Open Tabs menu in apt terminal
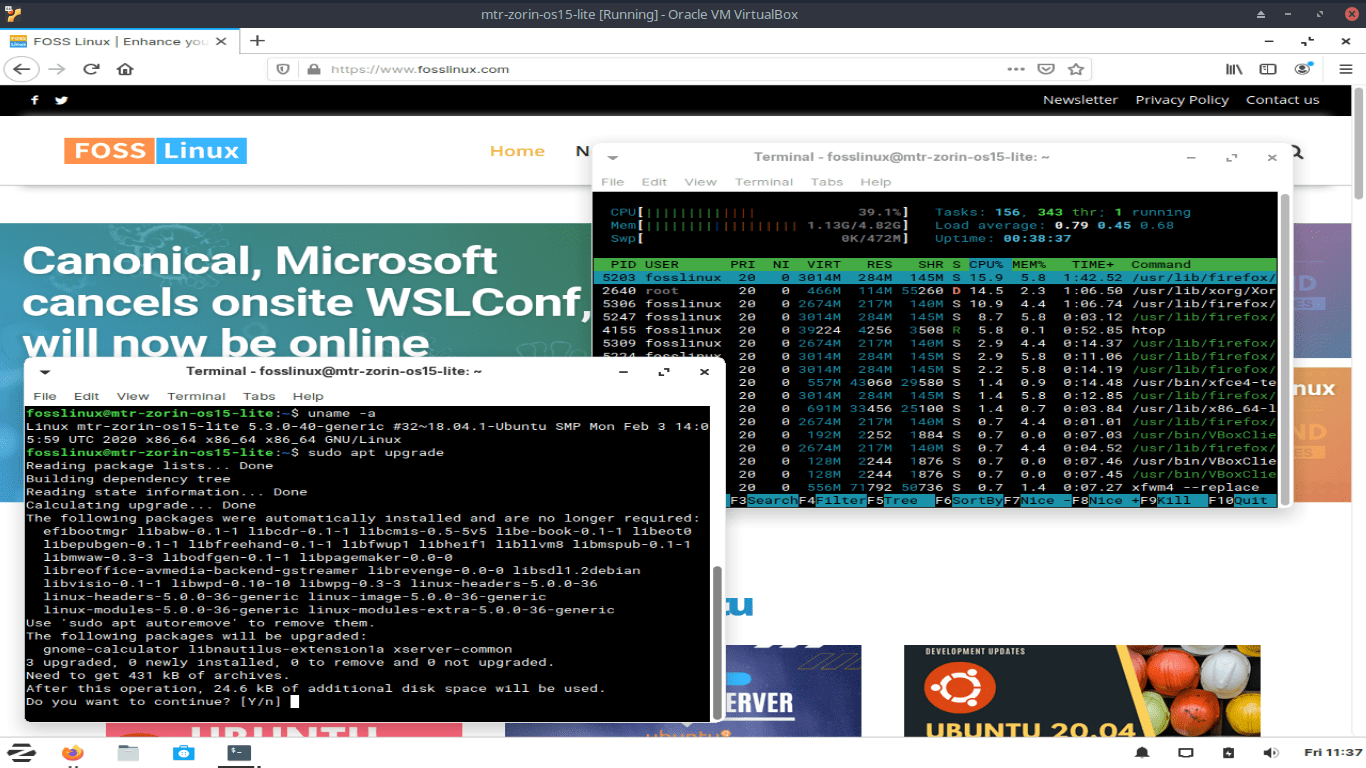This screenshot has height=768, width=1366. coord(259,396)
